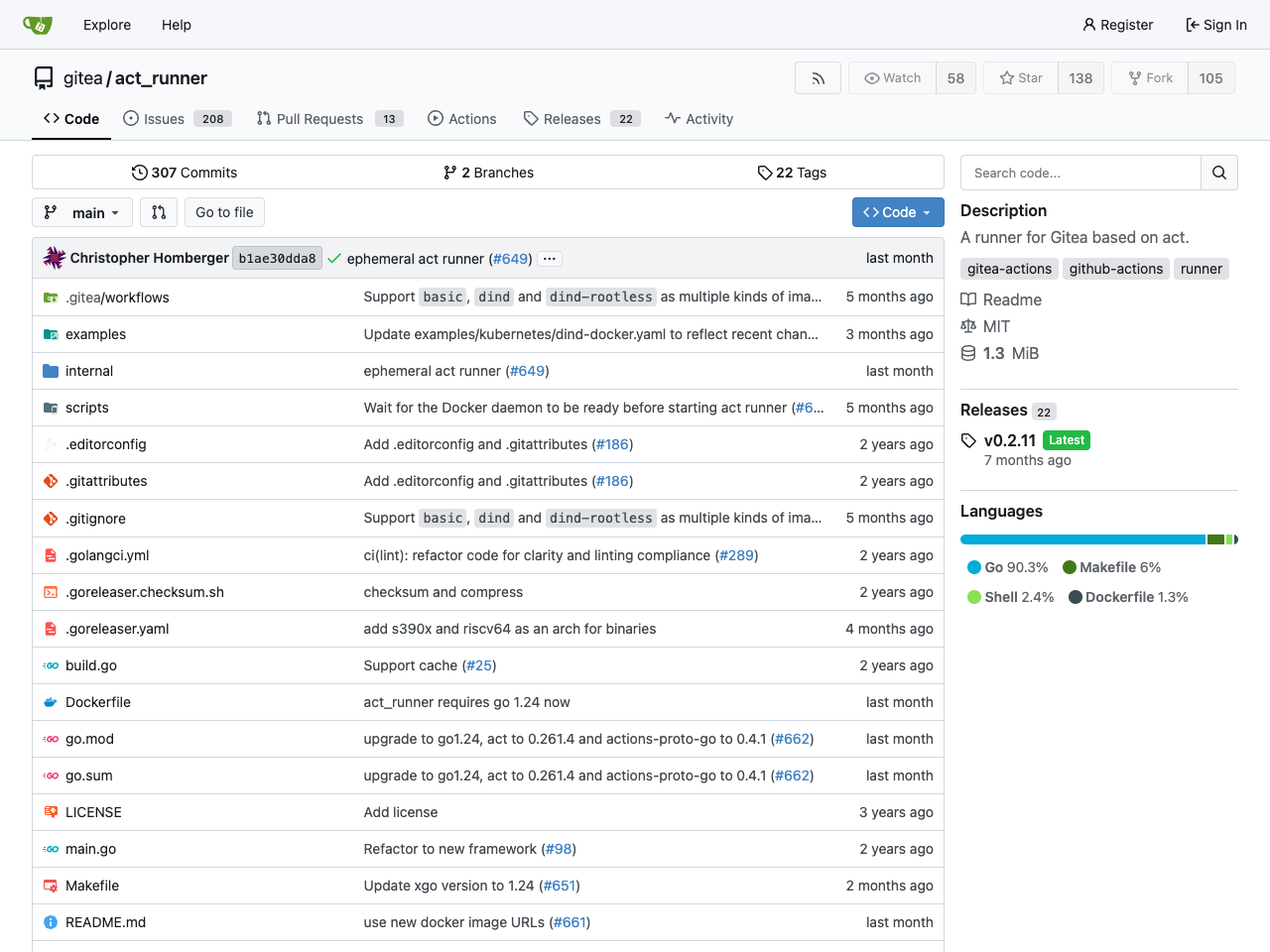Click the build.go Go file icon

[51, 665]
